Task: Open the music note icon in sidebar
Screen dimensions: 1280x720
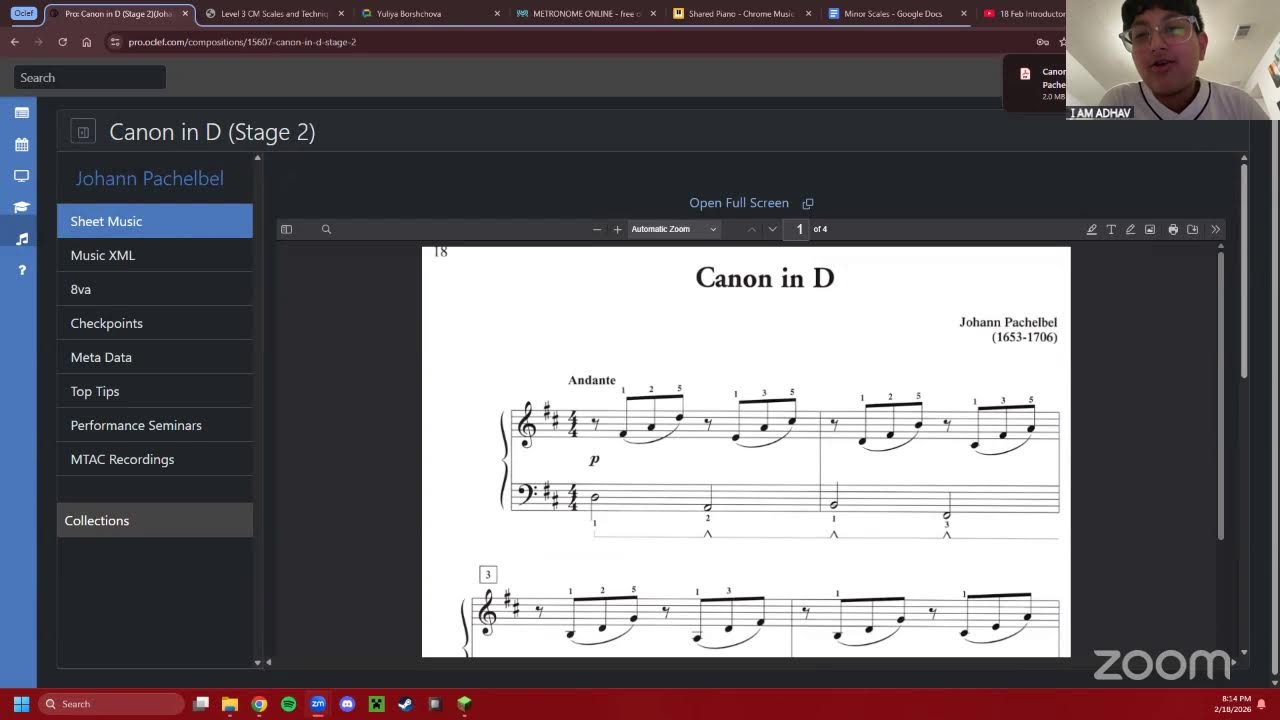Action: click(21, 238)
